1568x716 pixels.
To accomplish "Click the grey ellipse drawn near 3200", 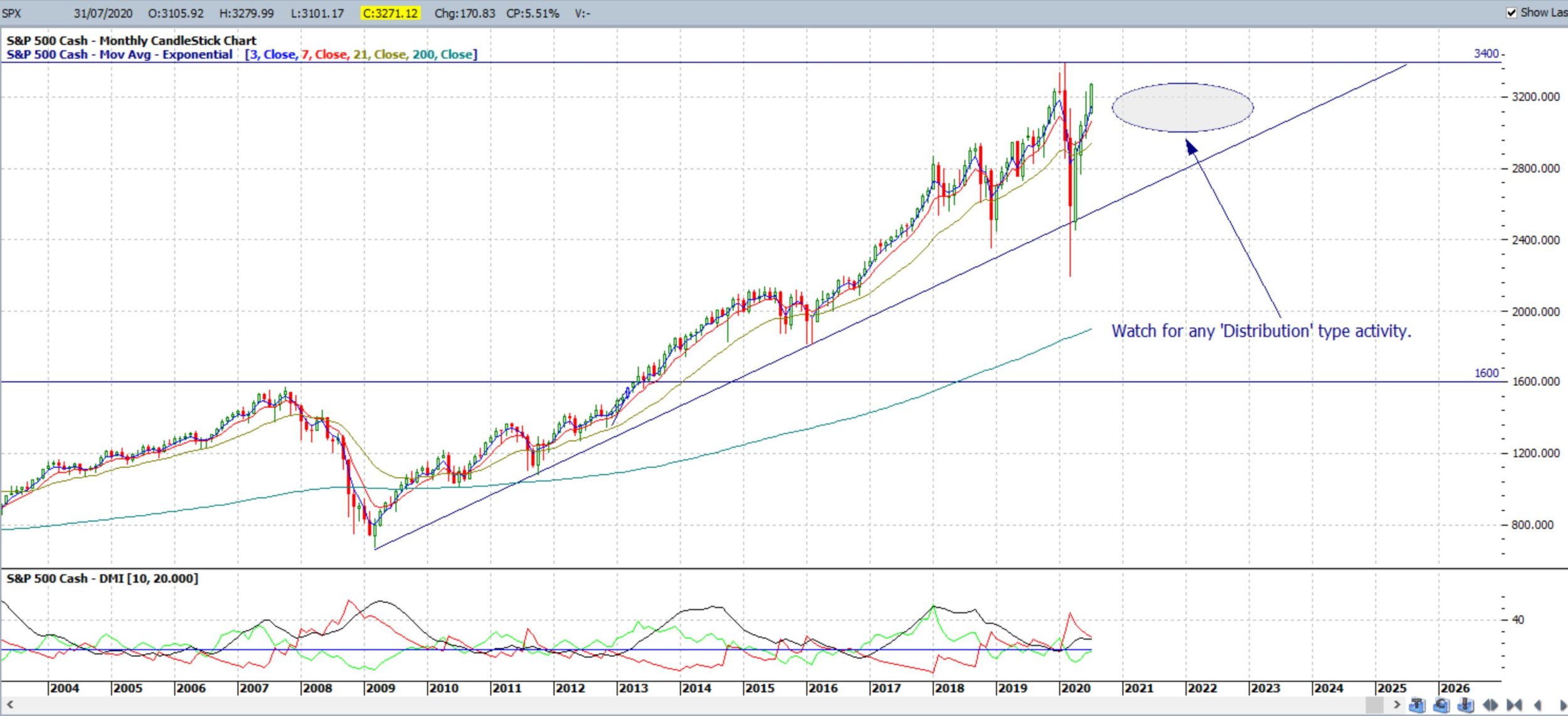I will 1182,107.
